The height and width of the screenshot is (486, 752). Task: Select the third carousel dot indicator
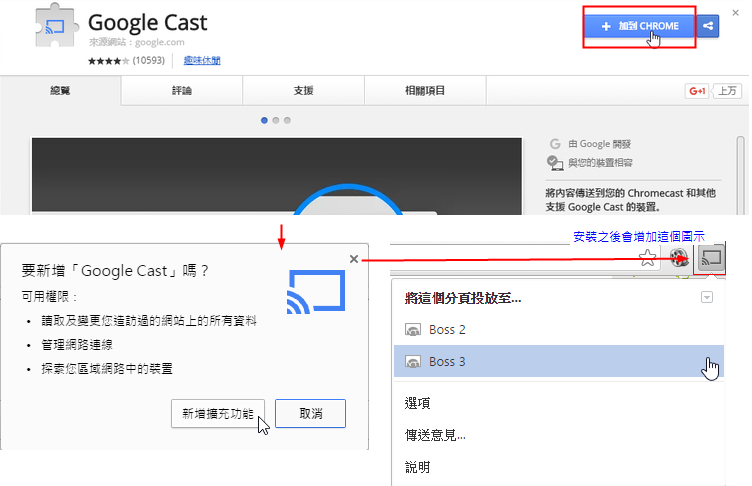[x=287, y=120]
